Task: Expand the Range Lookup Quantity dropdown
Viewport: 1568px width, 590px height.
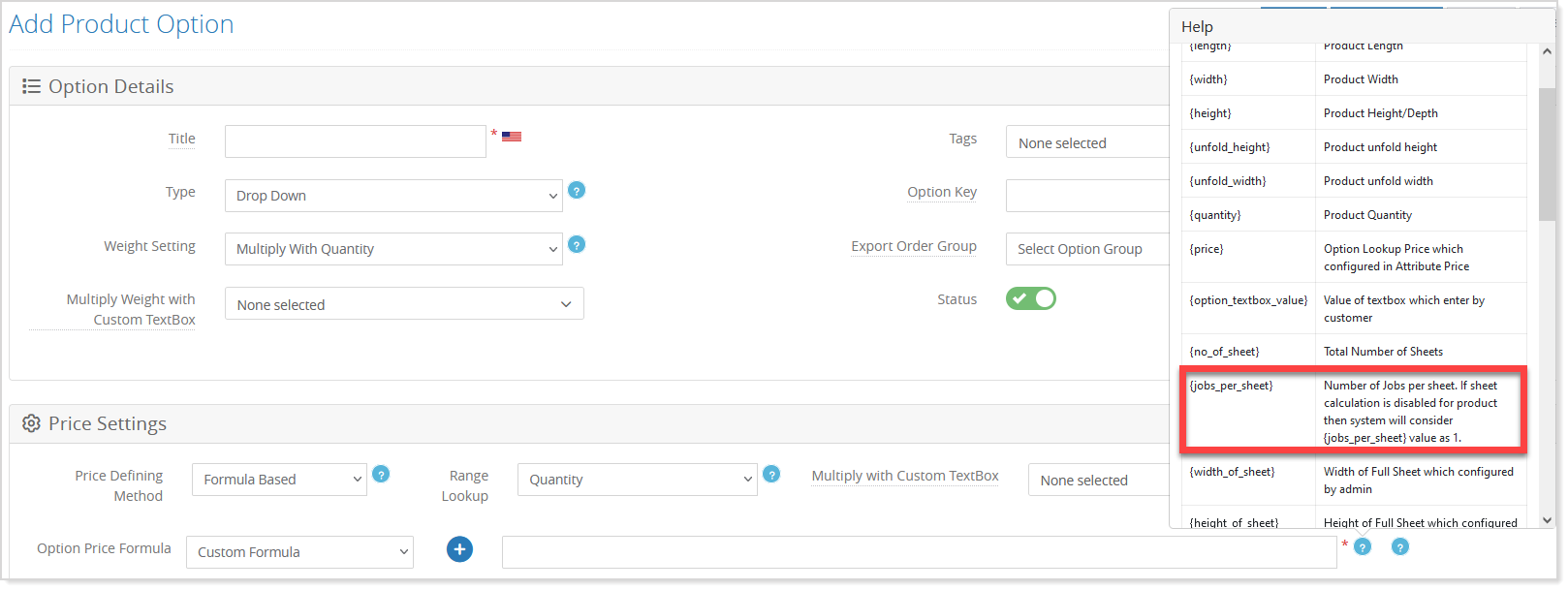Action: (636, 480)
